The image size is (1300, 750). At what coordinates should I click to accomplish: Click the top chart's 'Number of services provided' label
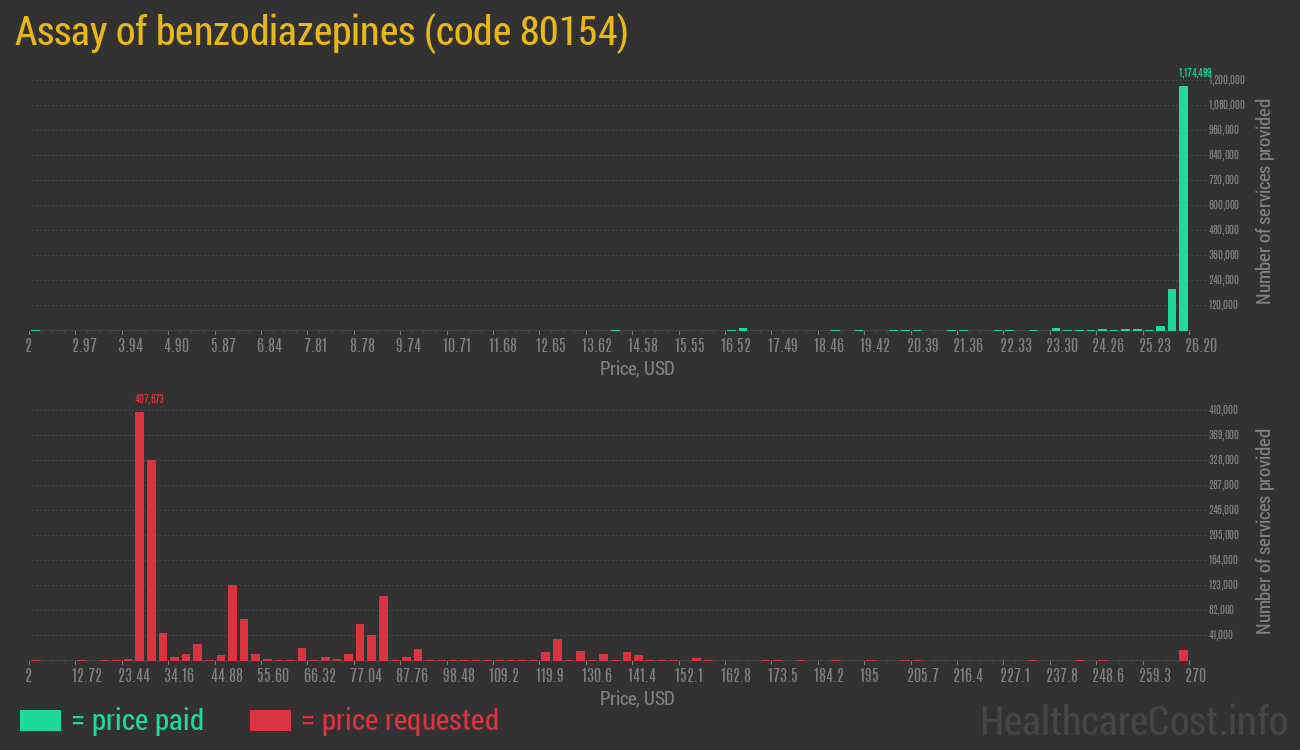coord(1263,201)
